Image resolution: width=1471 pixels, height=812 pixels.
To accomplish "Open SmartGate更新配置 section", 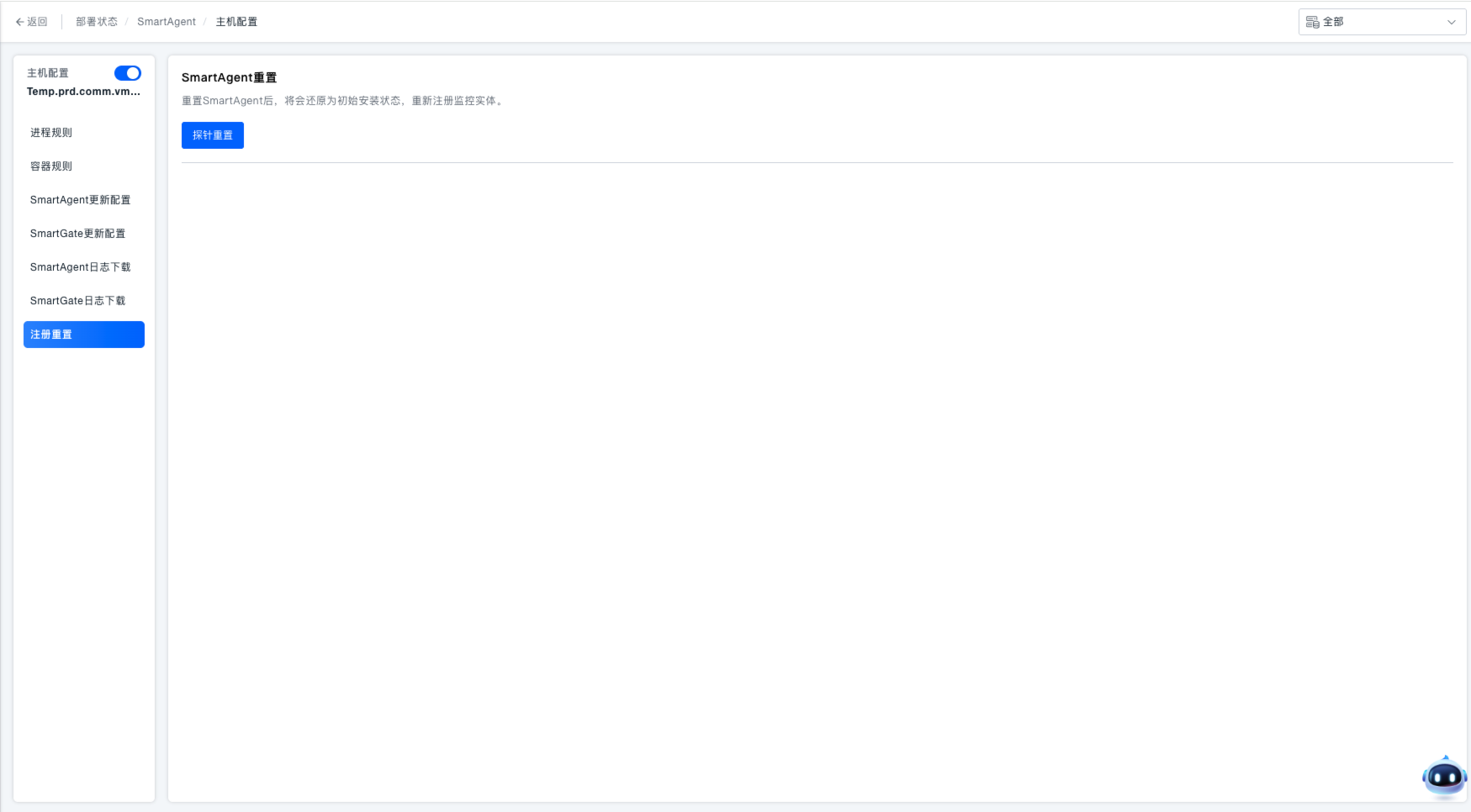I will [x=77, y=234].
